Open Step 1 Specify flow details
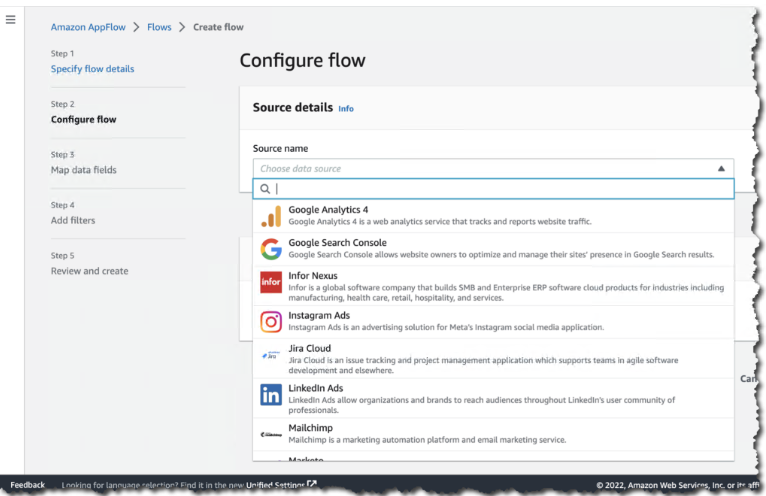The image size is (766, 496). pos(92,69)
